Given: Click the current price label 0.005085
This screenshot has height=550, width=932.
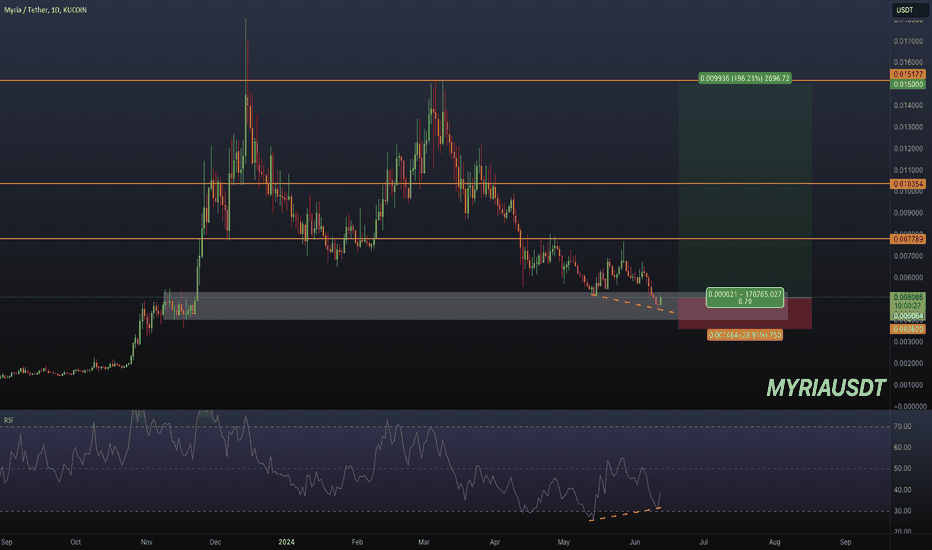Looking at the screenshot, I should [x=908, y=297].
